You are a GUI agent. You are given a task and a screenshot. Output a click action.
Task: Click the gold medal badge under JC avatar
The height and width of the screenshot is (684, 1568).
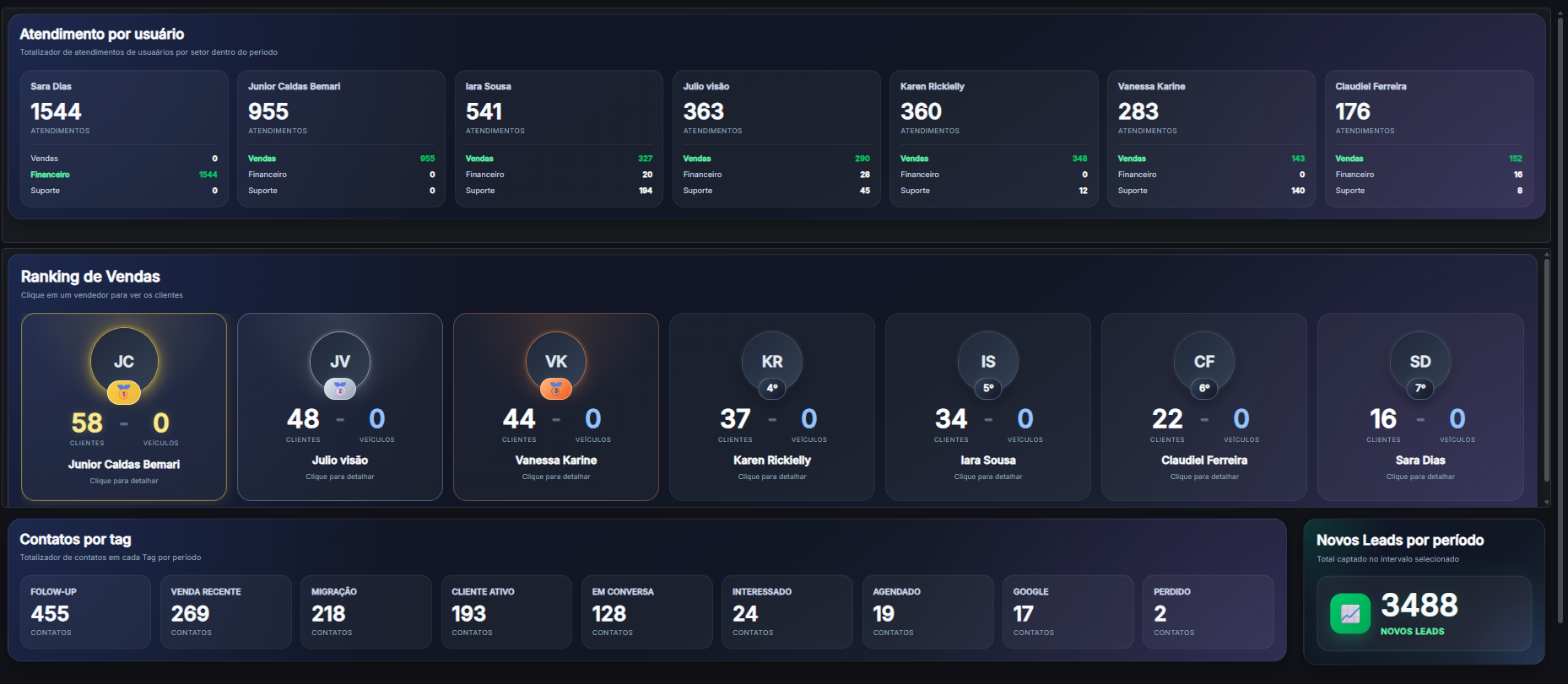[124, 392]
